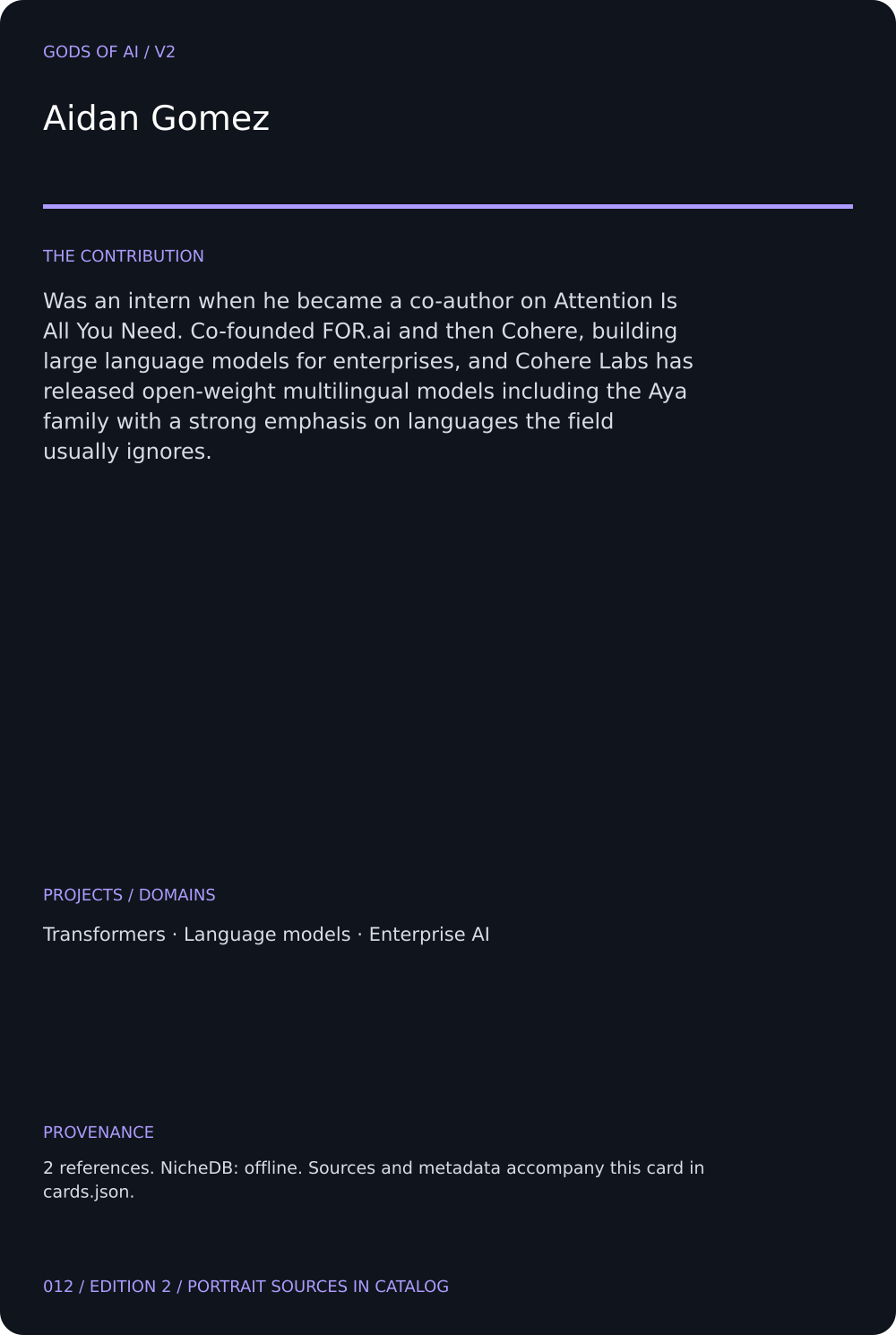Click the PROJECTS / DOMAINS heading
Viewport: 896px width, 1335px height.
click(x=129, y=895)
